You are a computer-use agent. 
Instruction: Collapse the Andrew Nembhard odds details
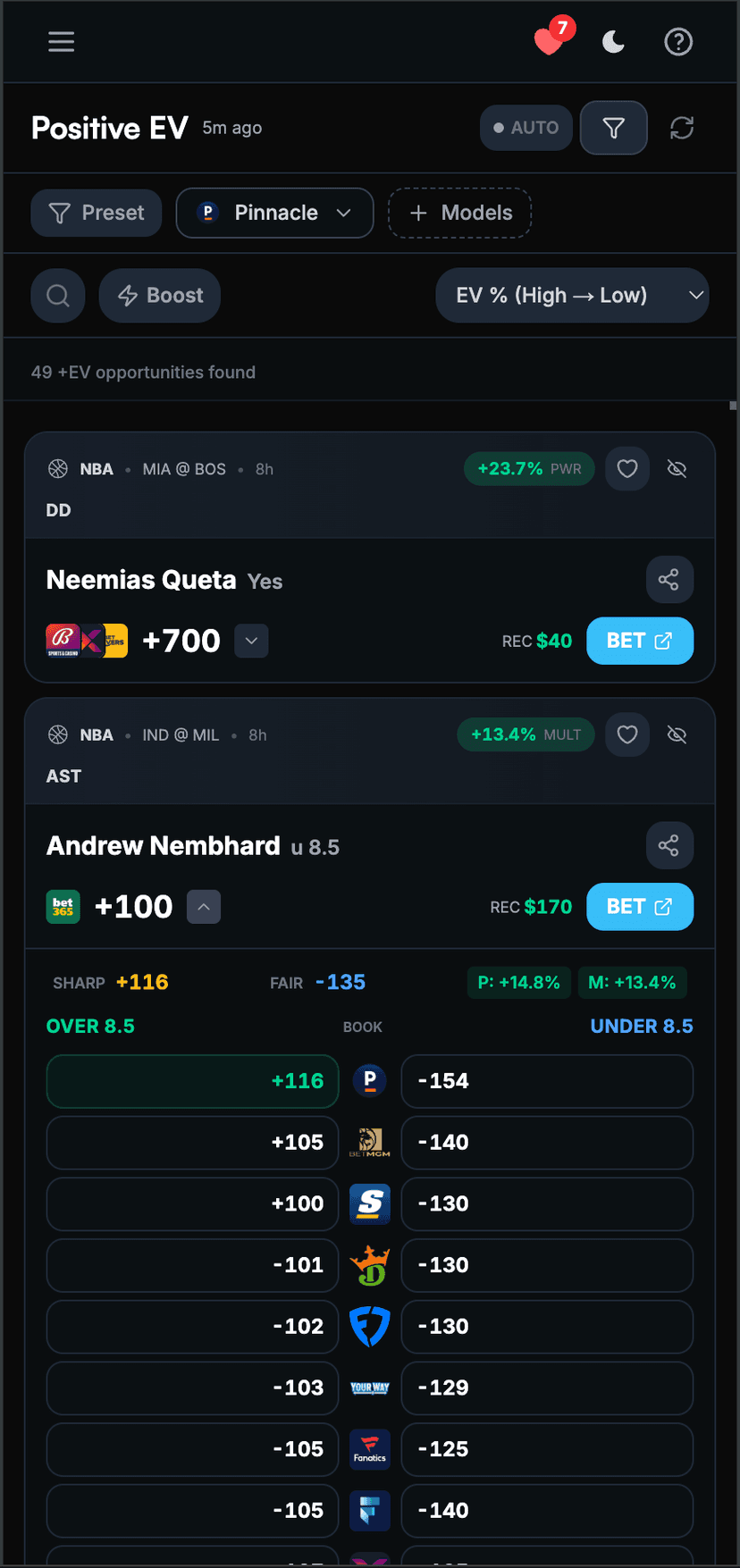[204, 907]
